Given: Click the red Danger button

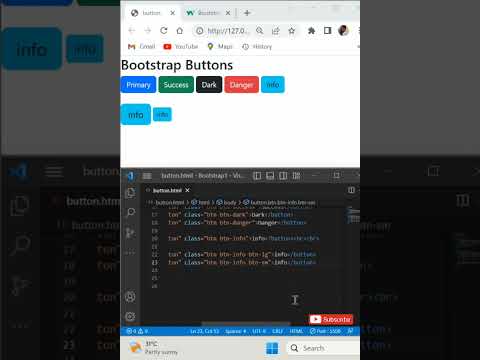Looking at the screenshot, I should point(241,85).
